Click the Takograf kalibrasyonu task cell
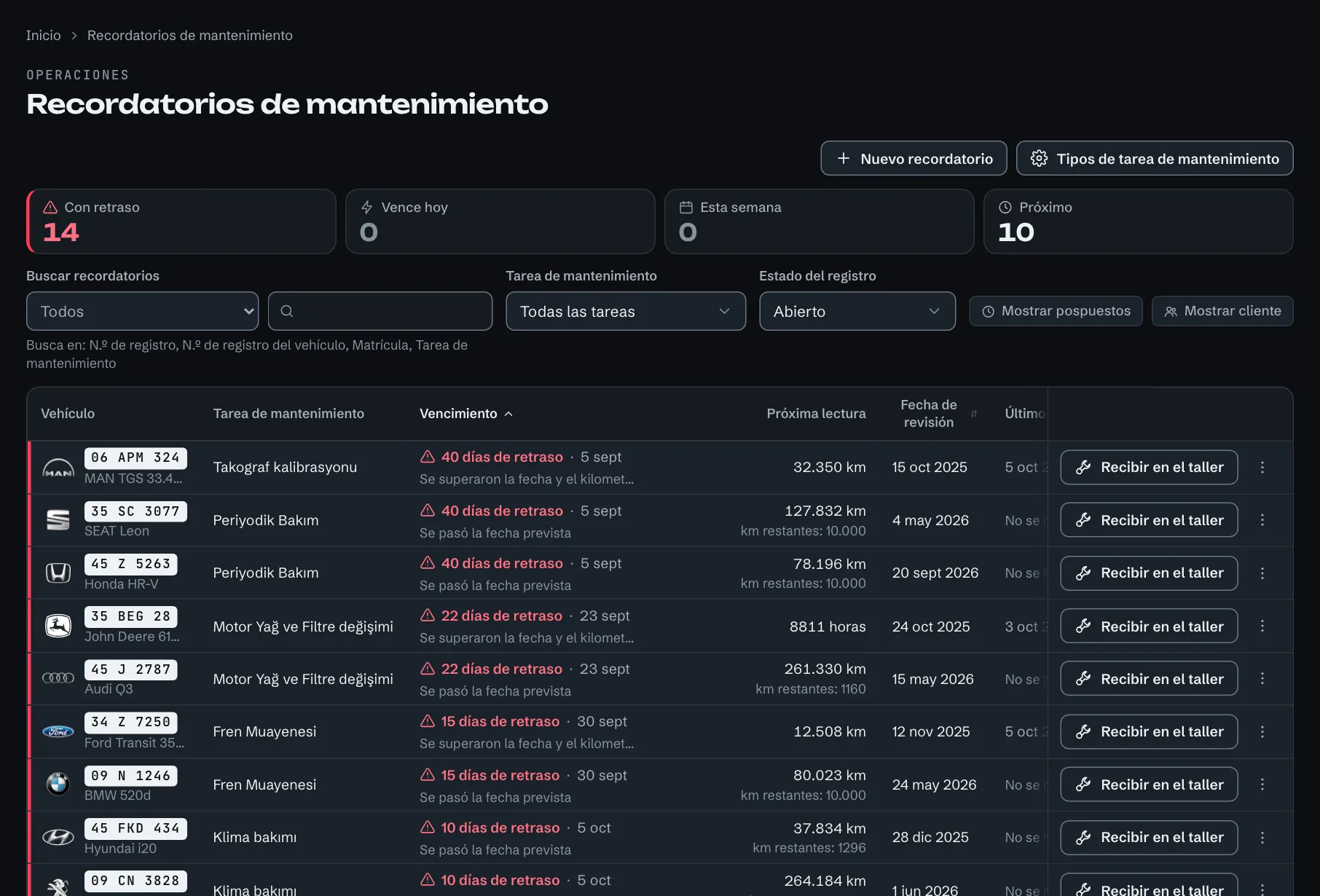Viewport: 1320px width, 896px height. click(x=285, y=467)
